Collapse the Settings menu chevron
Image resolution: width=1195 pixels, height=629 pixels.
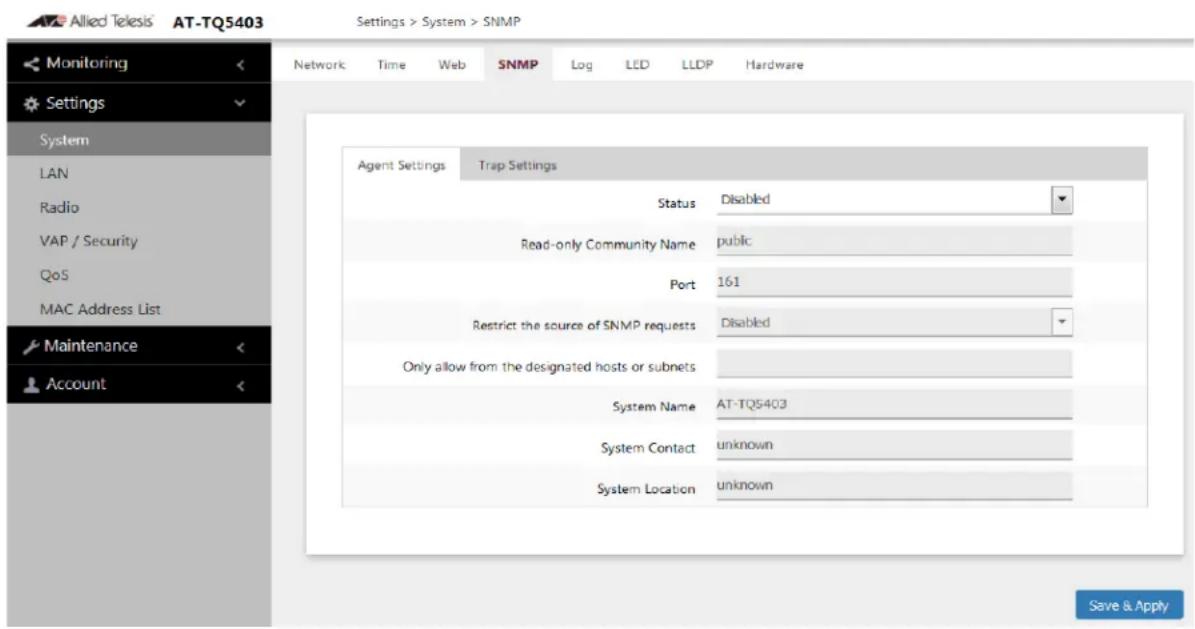(240, 103)
